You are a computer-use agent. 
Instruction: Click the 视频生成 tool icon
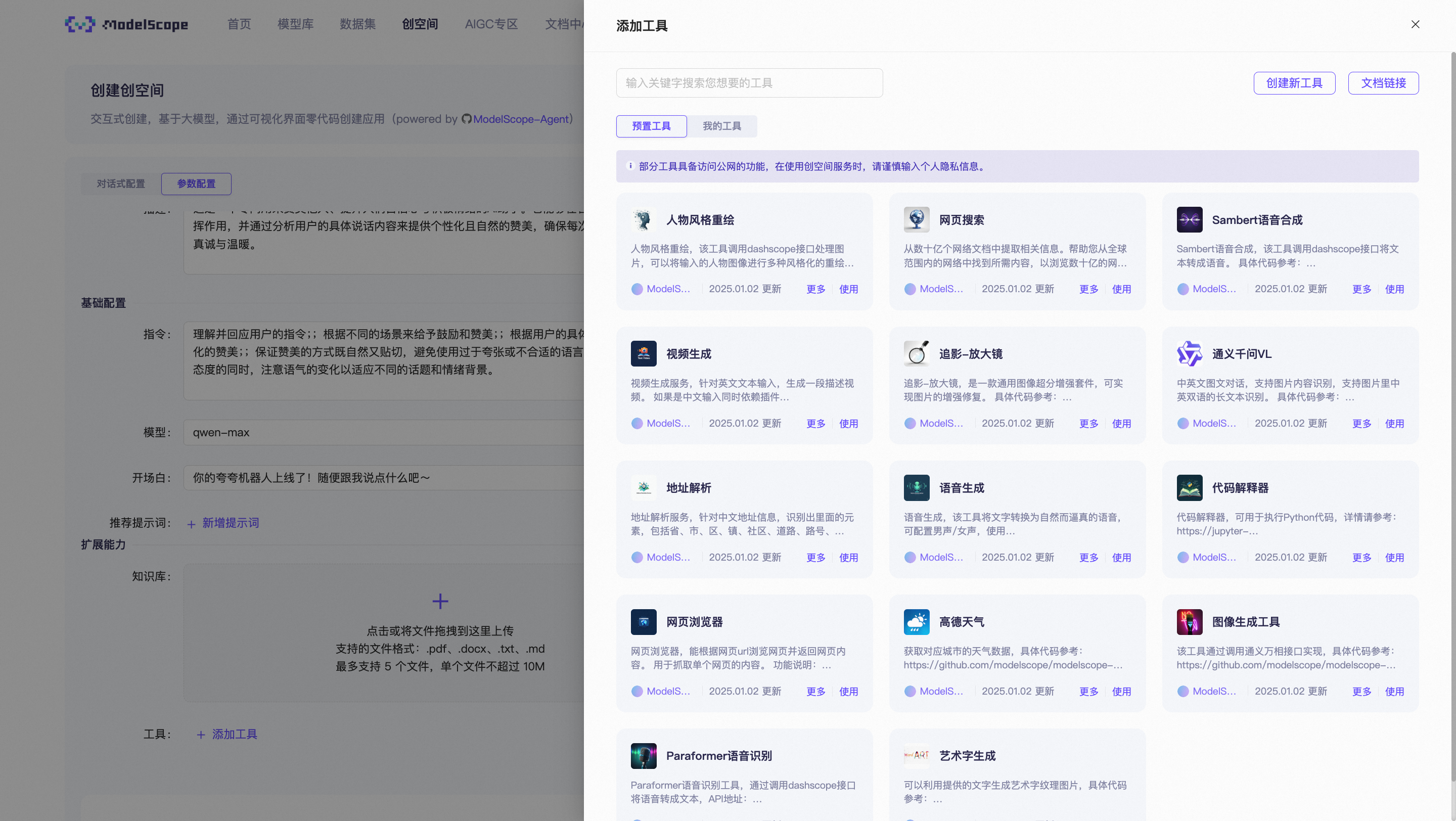pyautogui.click(x=643, y=354)
